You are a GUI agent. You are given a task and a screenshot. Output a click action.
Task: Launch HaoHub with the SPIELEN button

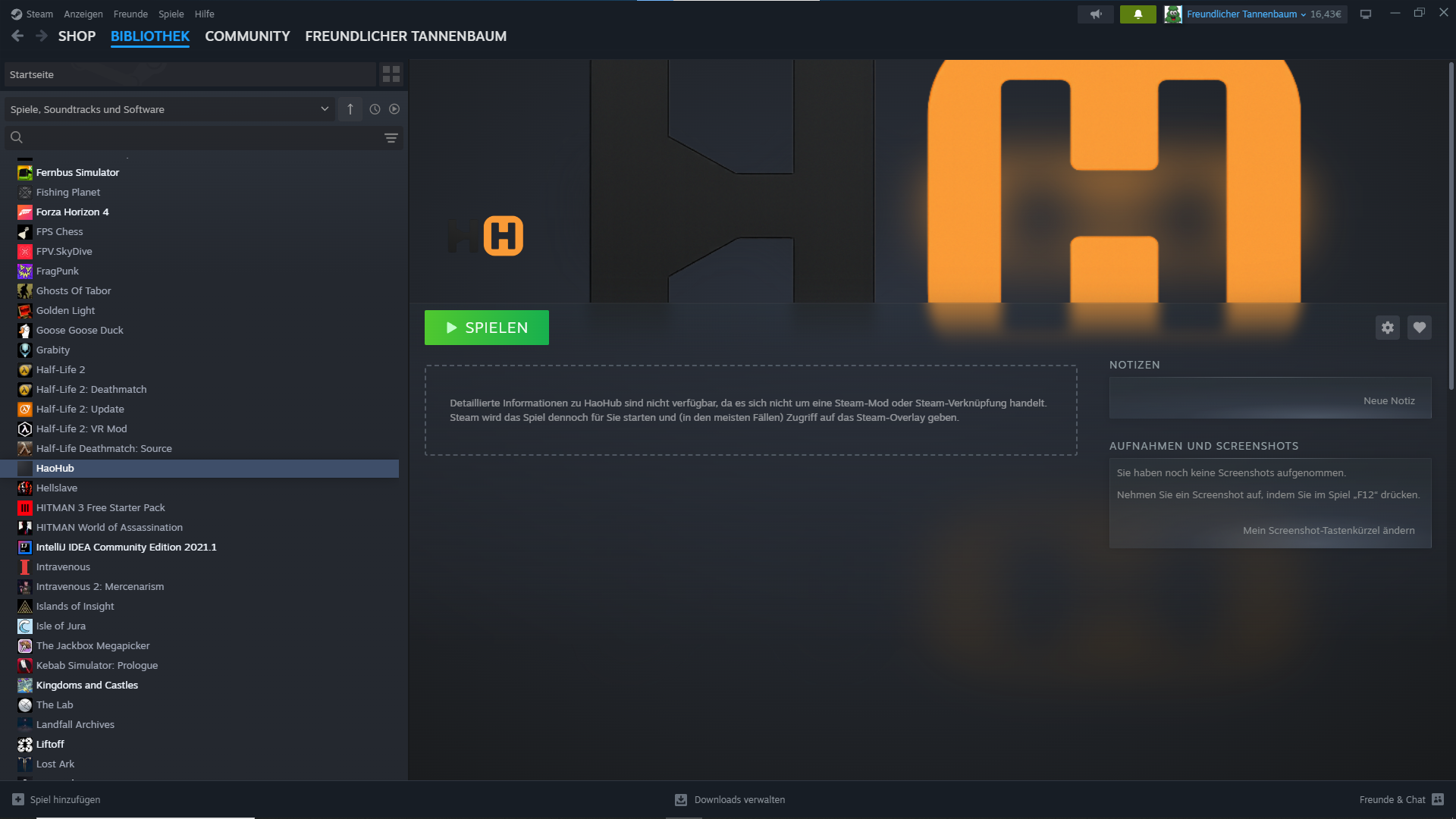[x=487, y=328]
